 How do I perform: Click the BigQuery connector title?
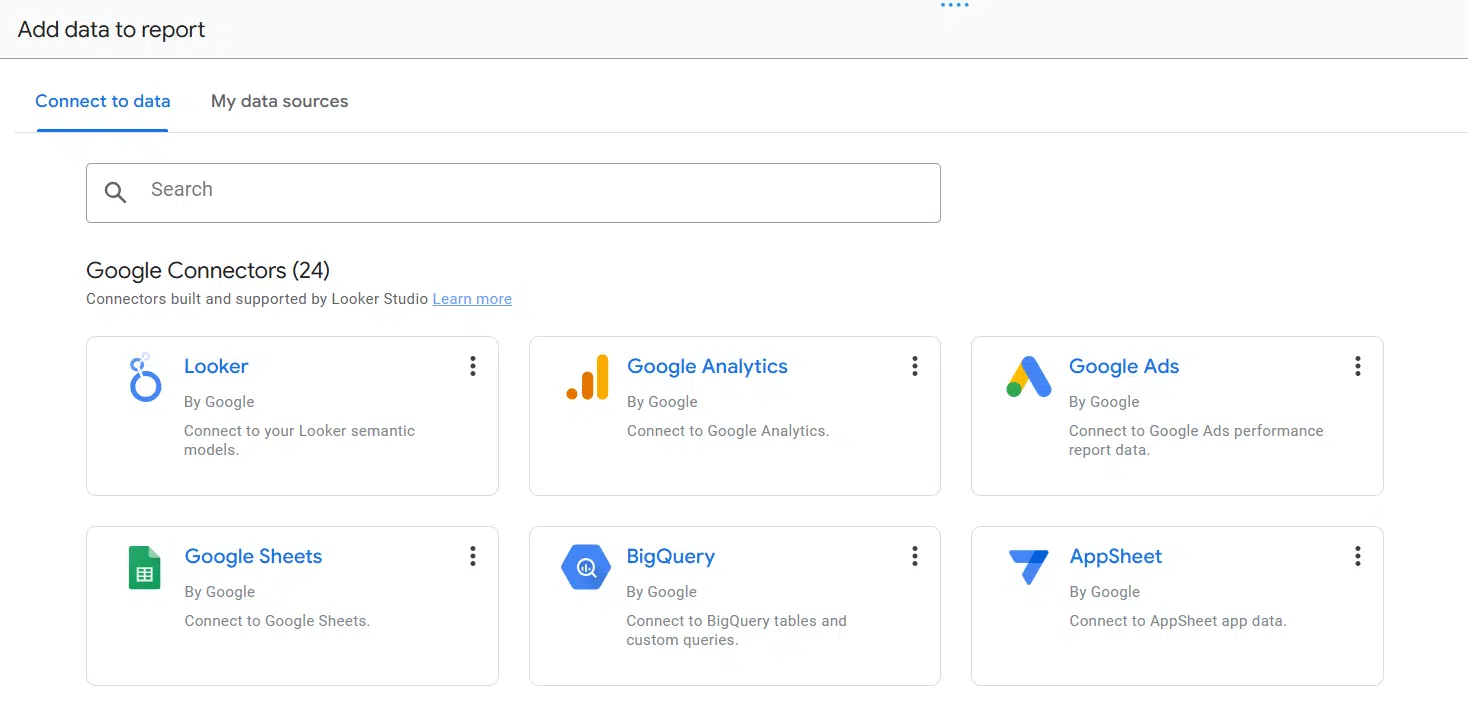[x=671, y=556]
